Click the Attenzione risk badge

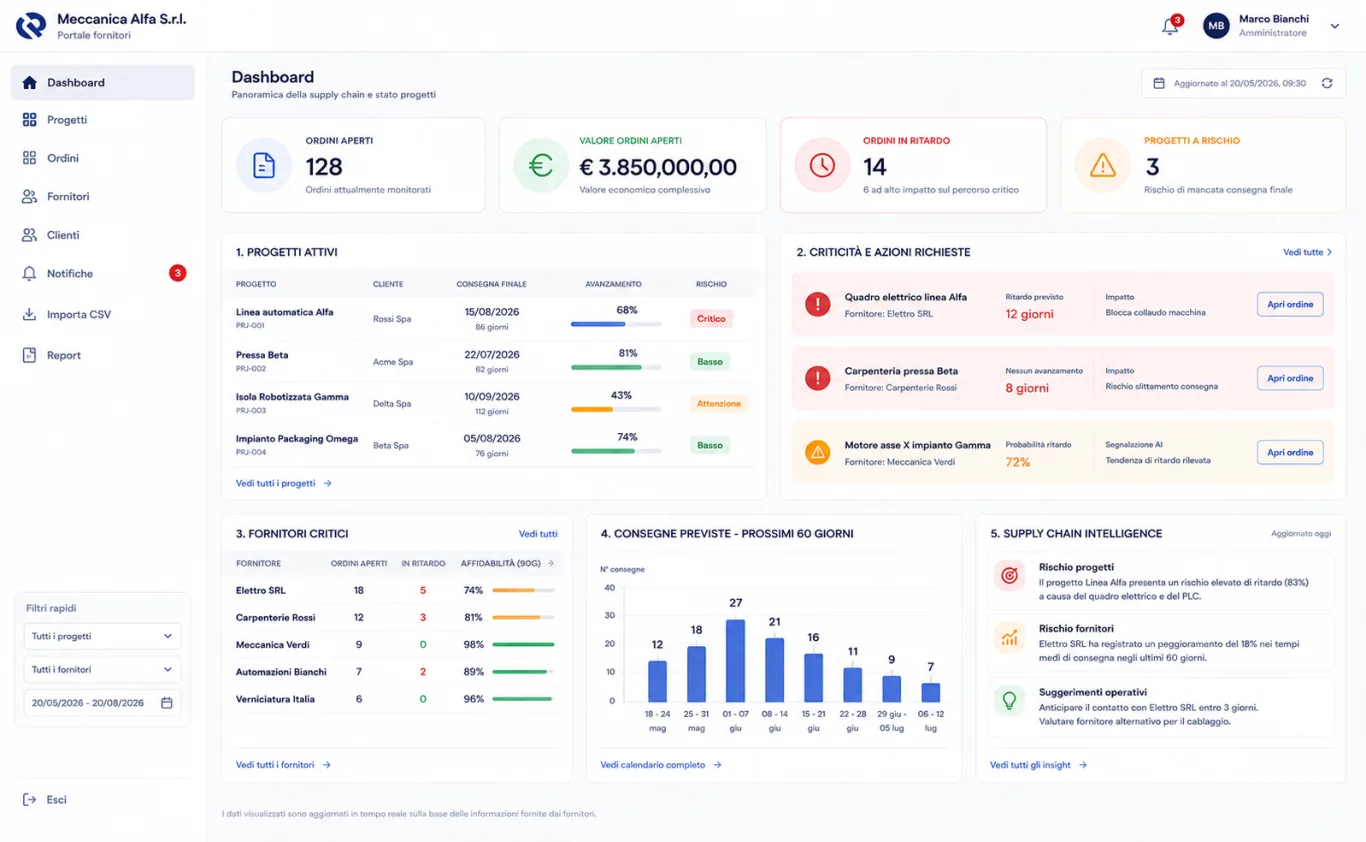click(x=719, y=404)
